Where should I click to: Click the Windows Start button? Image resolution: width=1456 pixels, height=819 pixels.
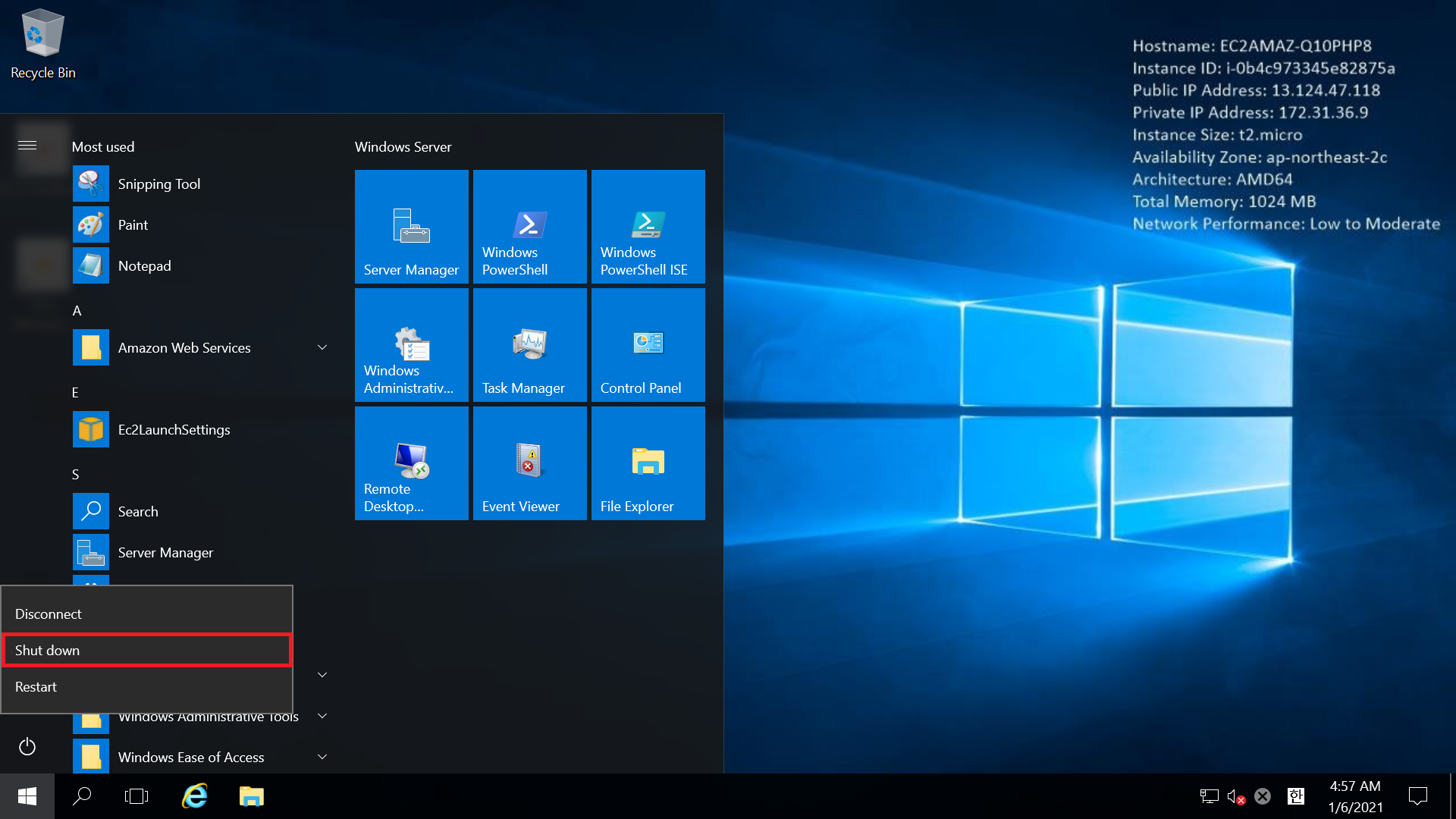[x=27, y=796]
